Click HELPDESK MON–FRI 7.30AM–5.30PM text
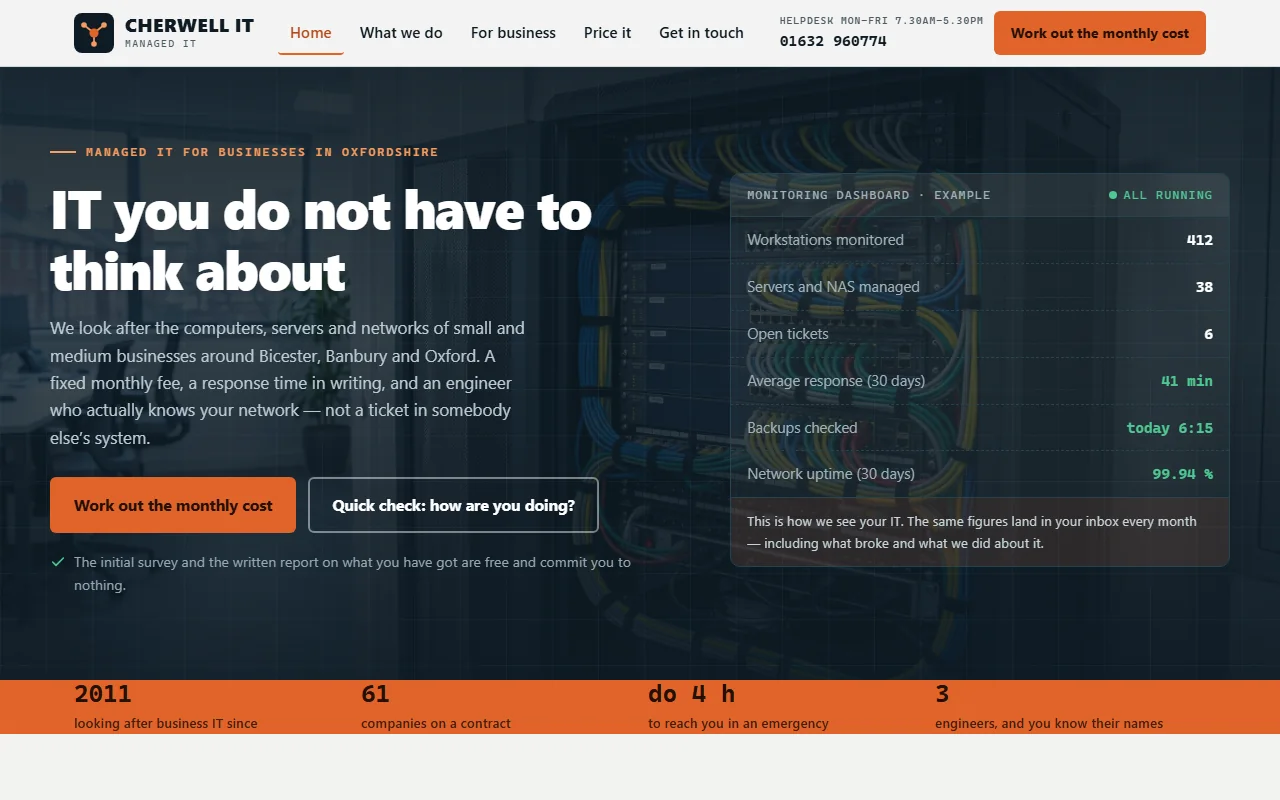 pos(881,20)
